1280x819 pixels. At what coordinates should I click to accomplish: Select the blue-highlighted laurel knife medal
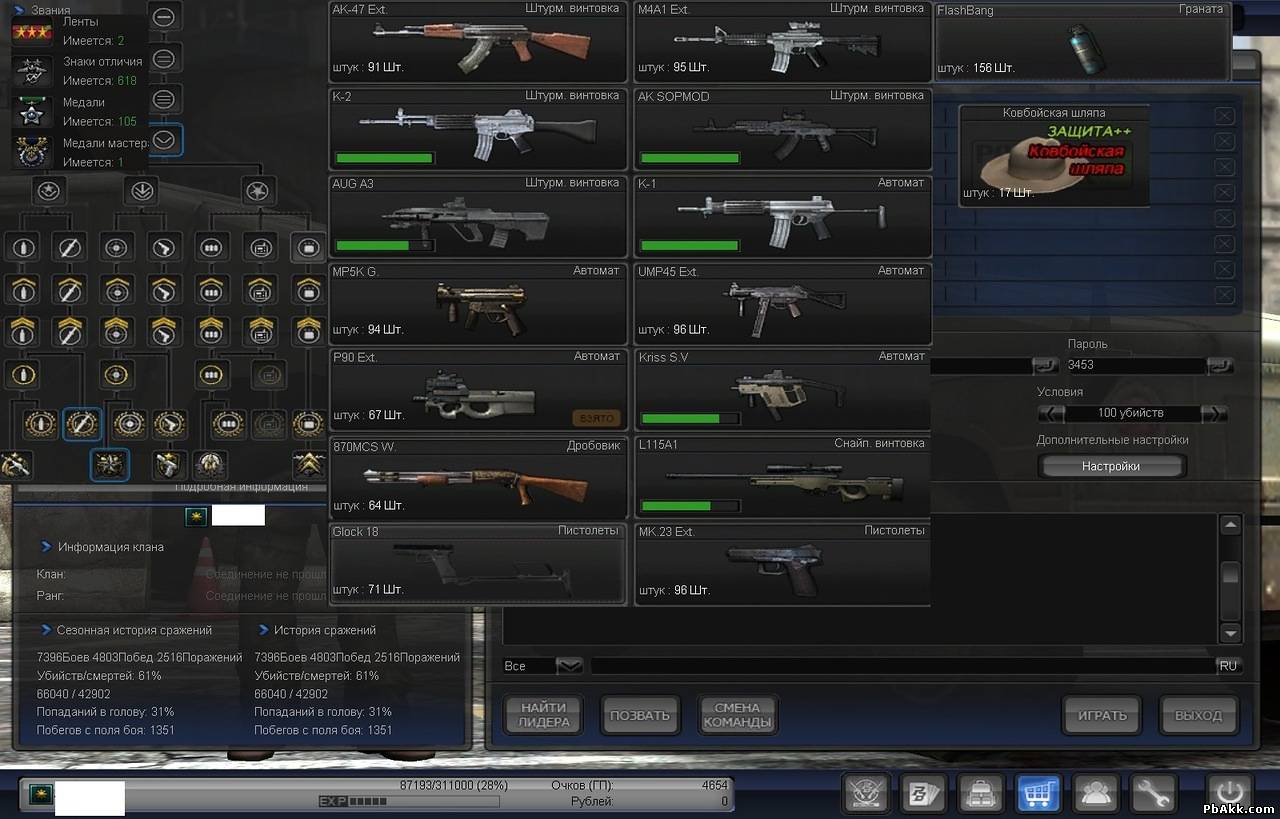(x=82, y=424)
